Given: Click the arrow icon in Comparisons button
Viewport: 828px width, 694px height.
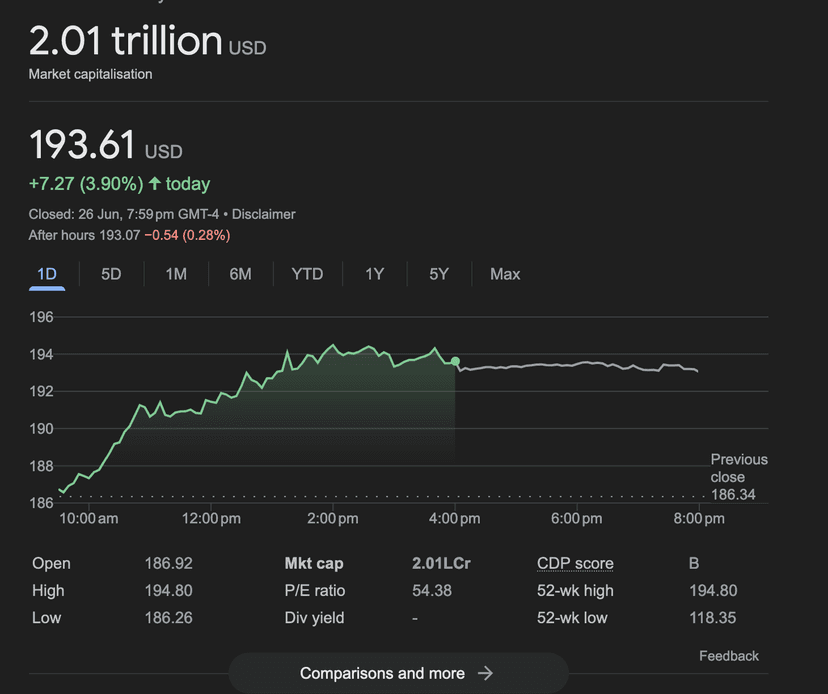Looking at the screenshot, I should pyautogui.click(x=485, y=673).
